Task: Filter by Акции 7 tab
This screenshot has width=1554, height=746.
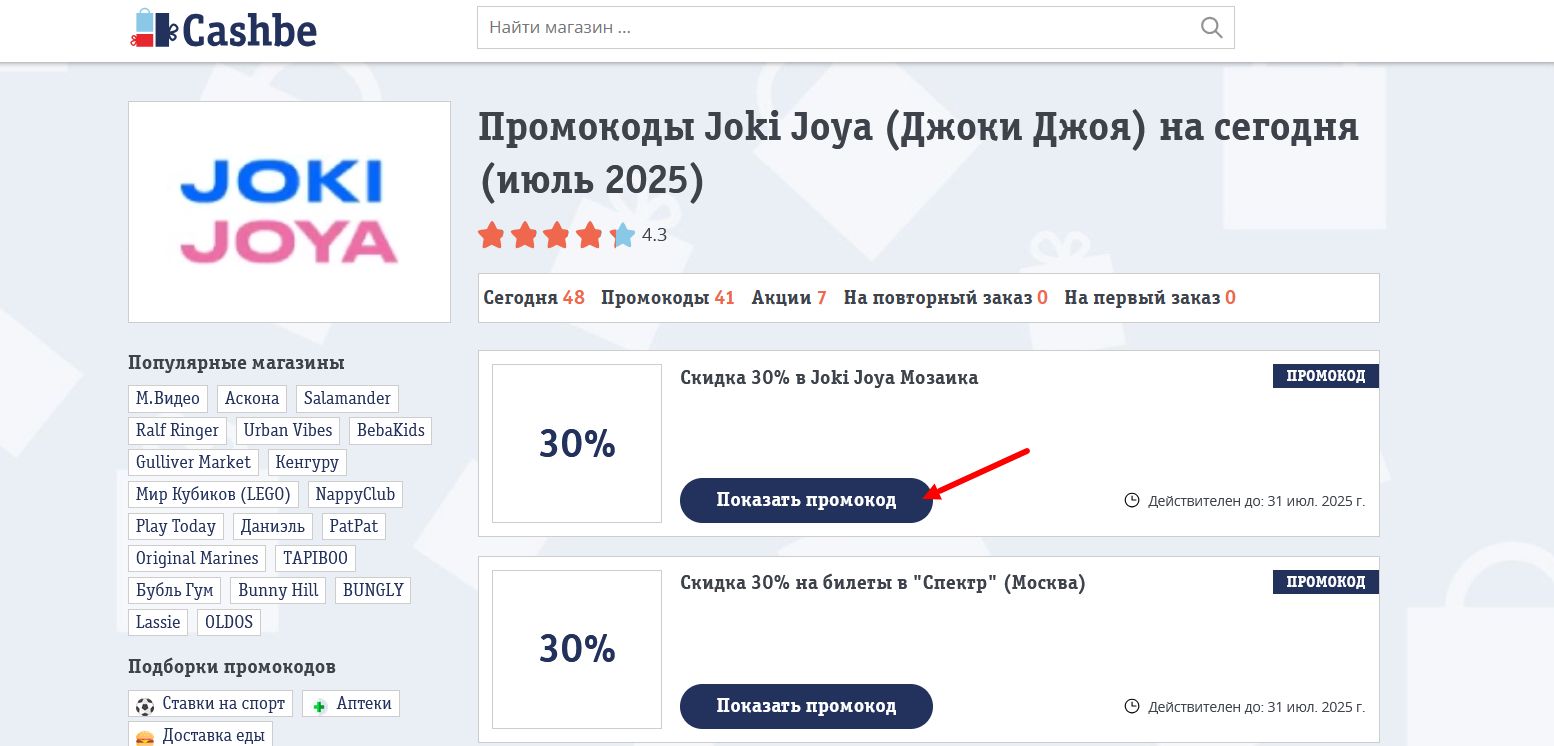Action: [x=789, y=298]
